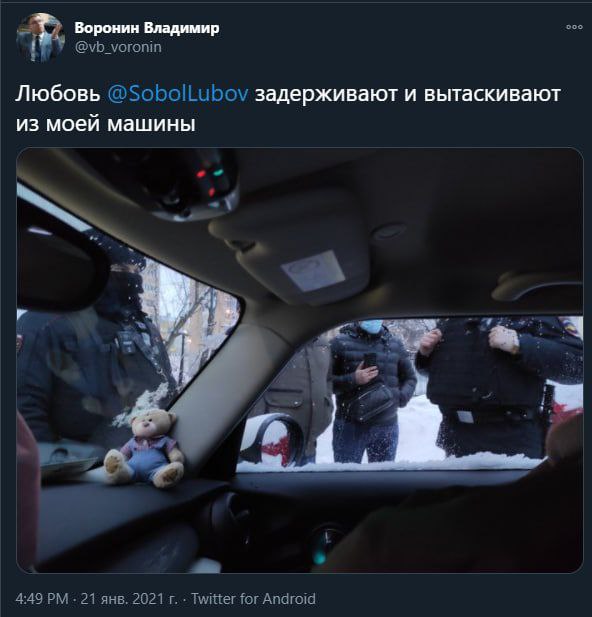Screen dimensions: 592x617
Task: Click Воронин Владимир's round profile avatar
Action: tap(40, 38)
